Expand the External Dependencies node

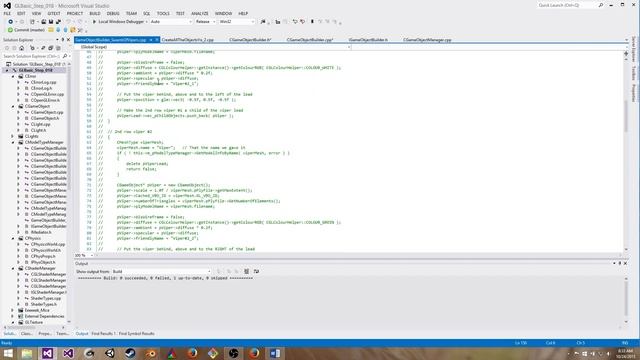[x=13, y=316]
